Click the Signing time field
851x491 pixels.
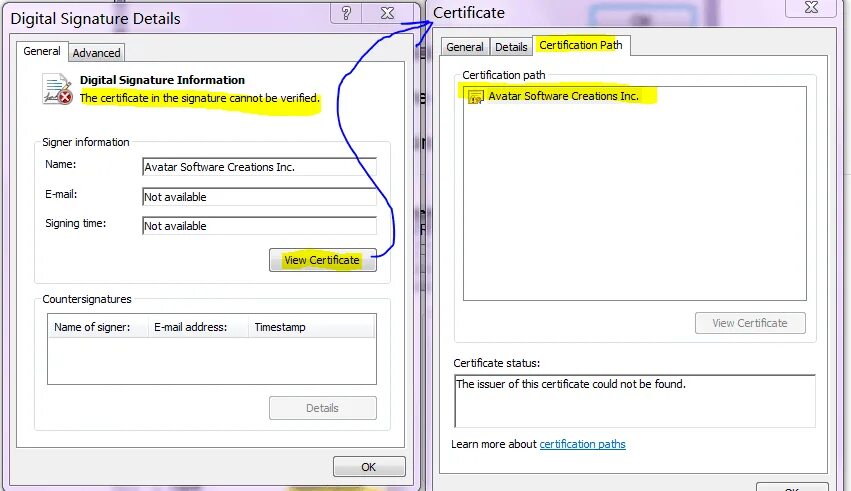[x=259, y=226]
